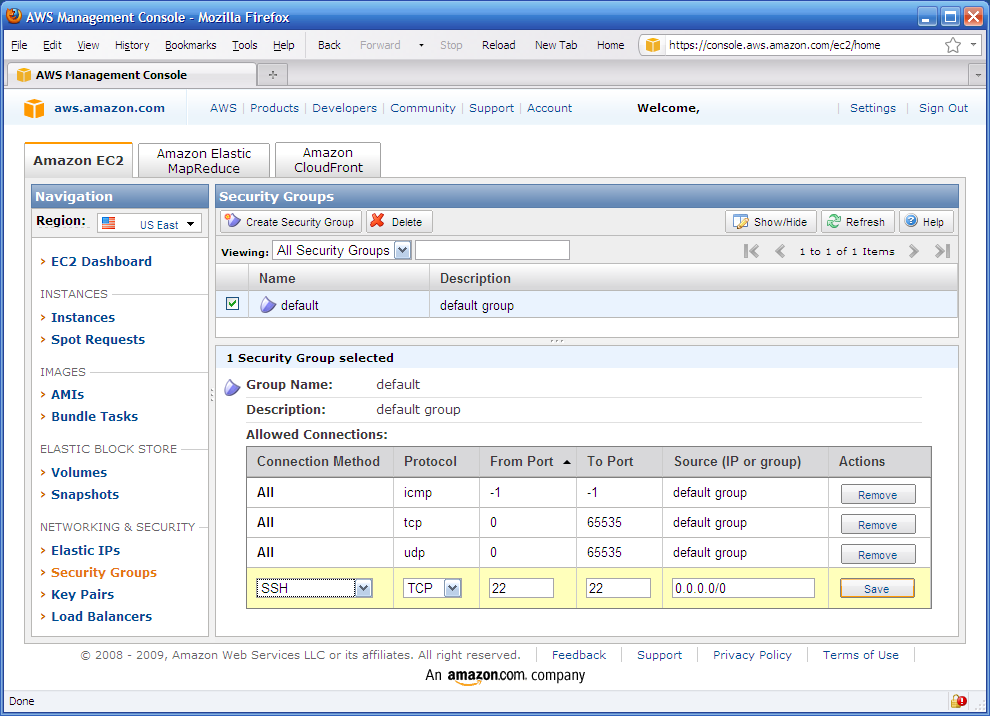Screen dimensions: 990x716
Task: Open the Forward history dropdown arrow
Action: coord(421,45)
